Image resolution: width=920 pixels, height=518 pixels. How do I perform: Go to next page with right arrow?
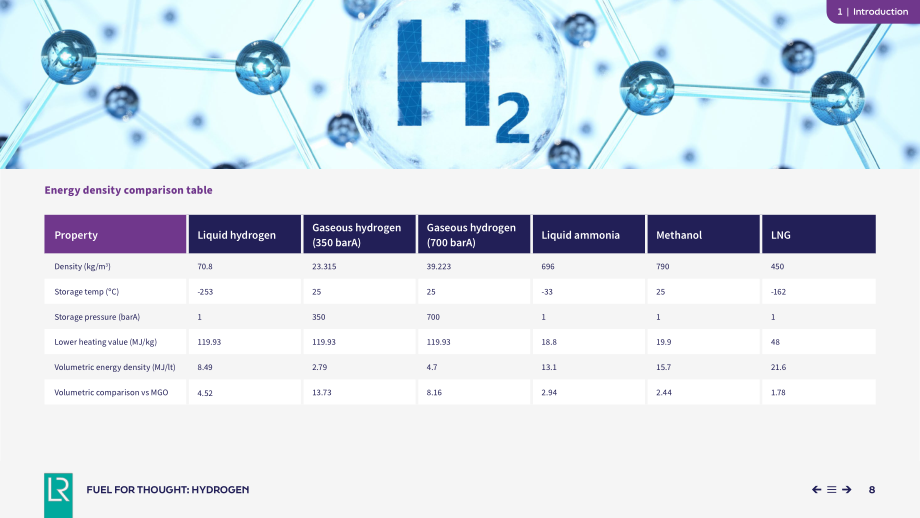pos(847,489)
